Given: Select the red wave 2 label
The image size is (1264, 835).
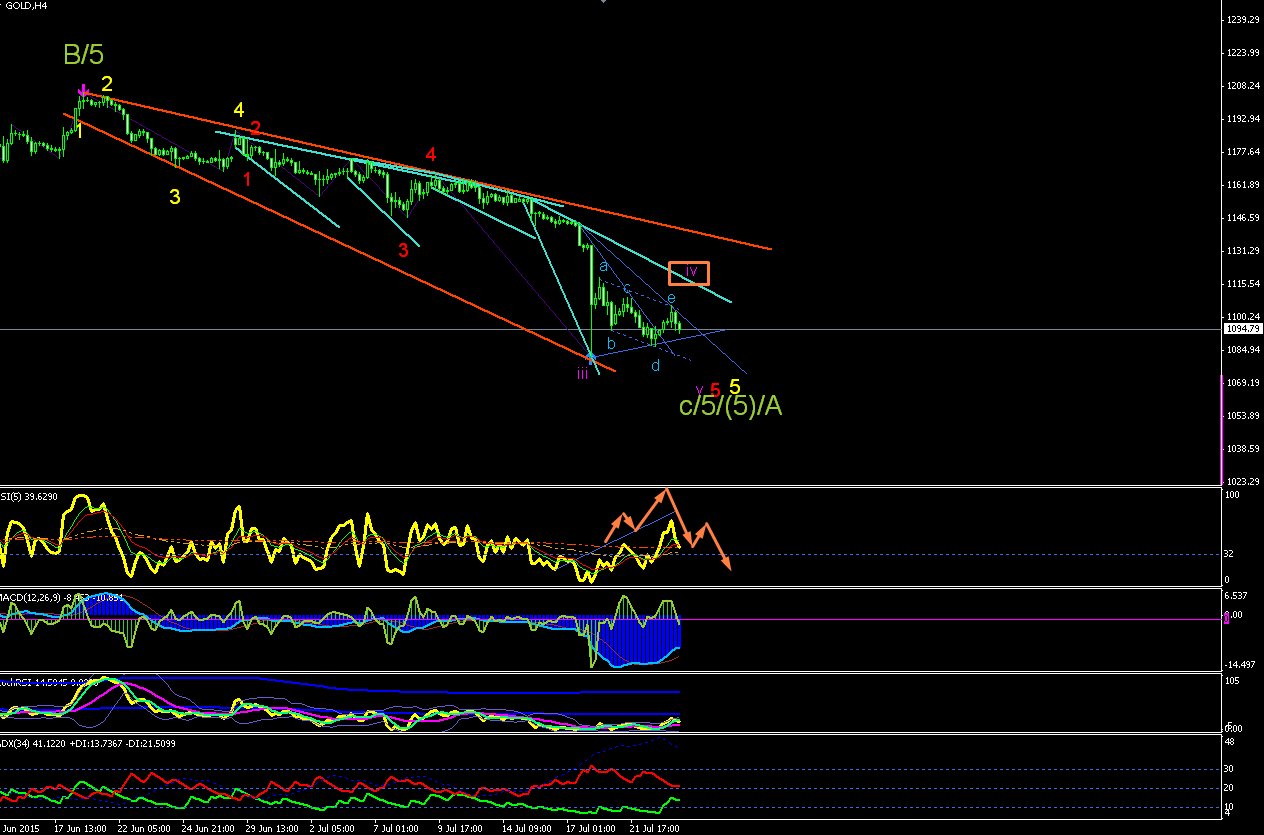Looking at the screenshot, I should (x=256, y=128).
